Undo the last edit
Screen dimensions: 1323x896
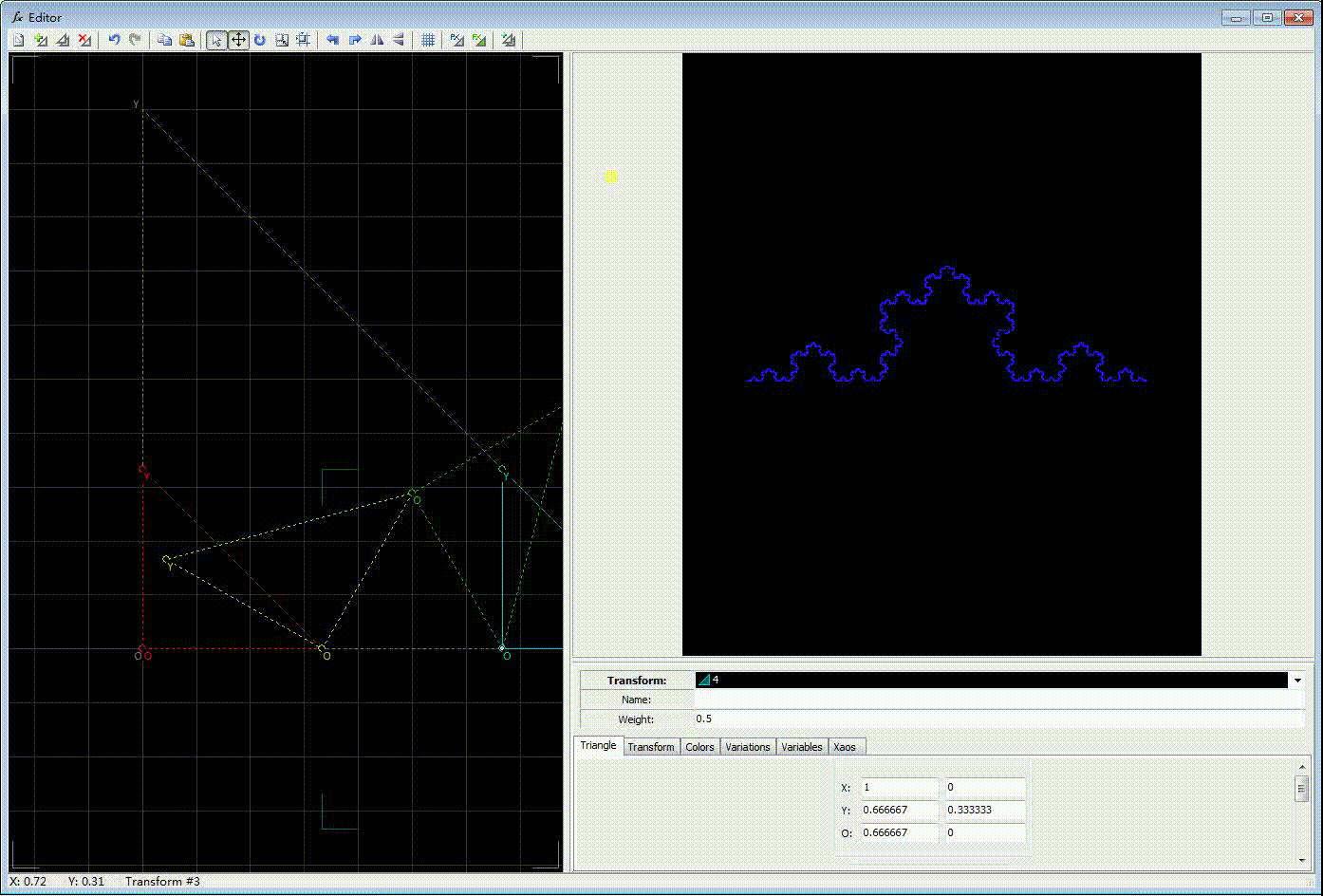(114, 40)
